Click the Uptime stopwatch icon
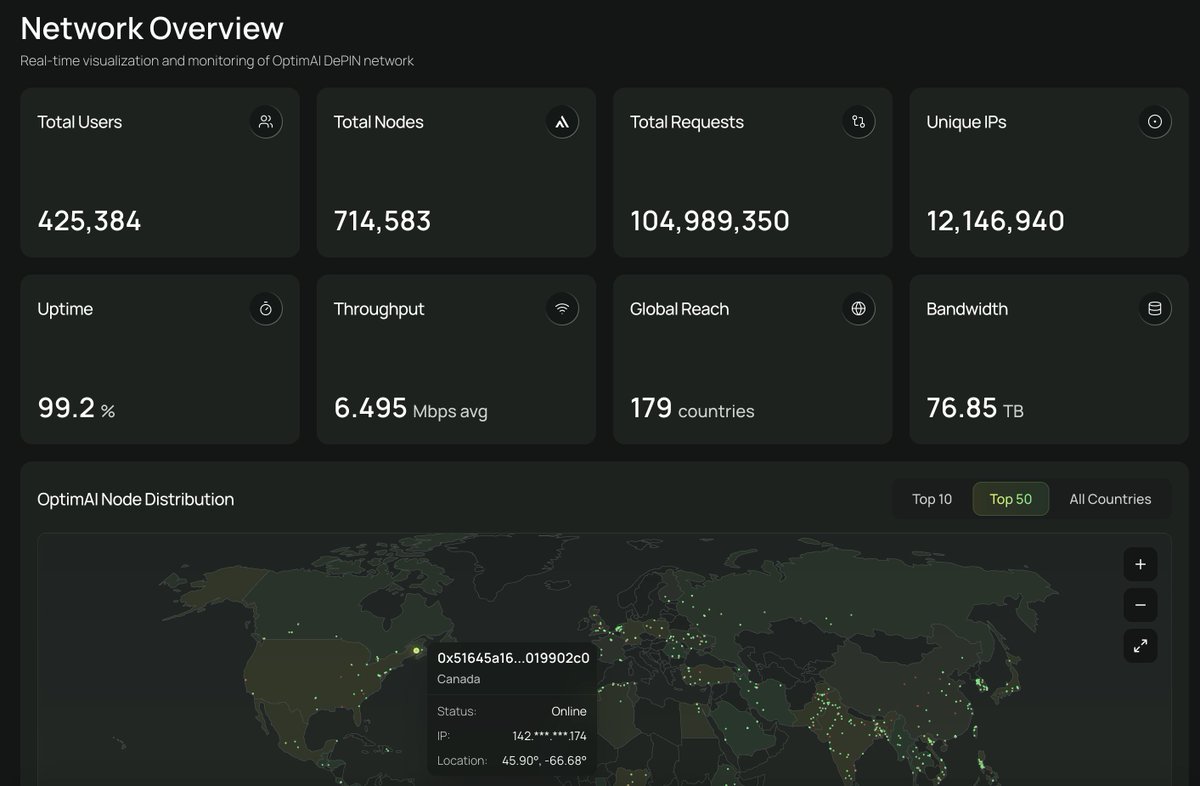 point(265,309)
